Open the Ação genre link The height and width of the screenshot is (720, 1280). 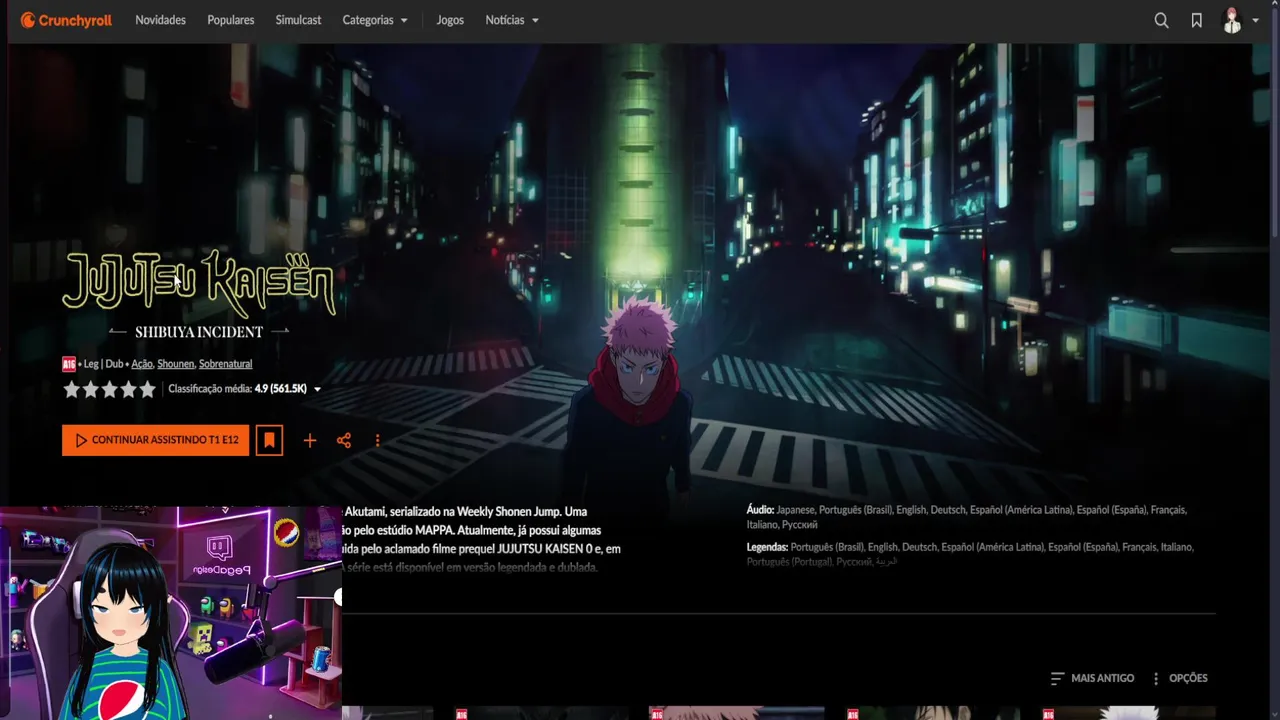(x=142, y=364)
